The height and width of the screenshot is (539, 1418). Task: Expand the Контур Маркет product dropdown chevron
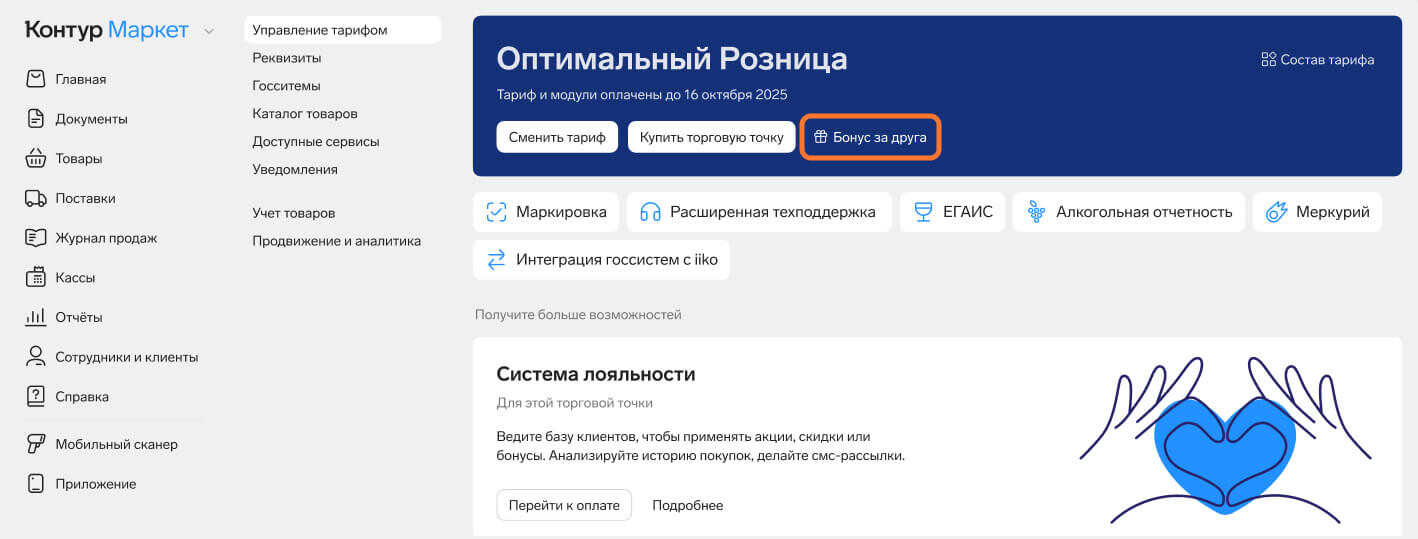(x=209, y=31)
